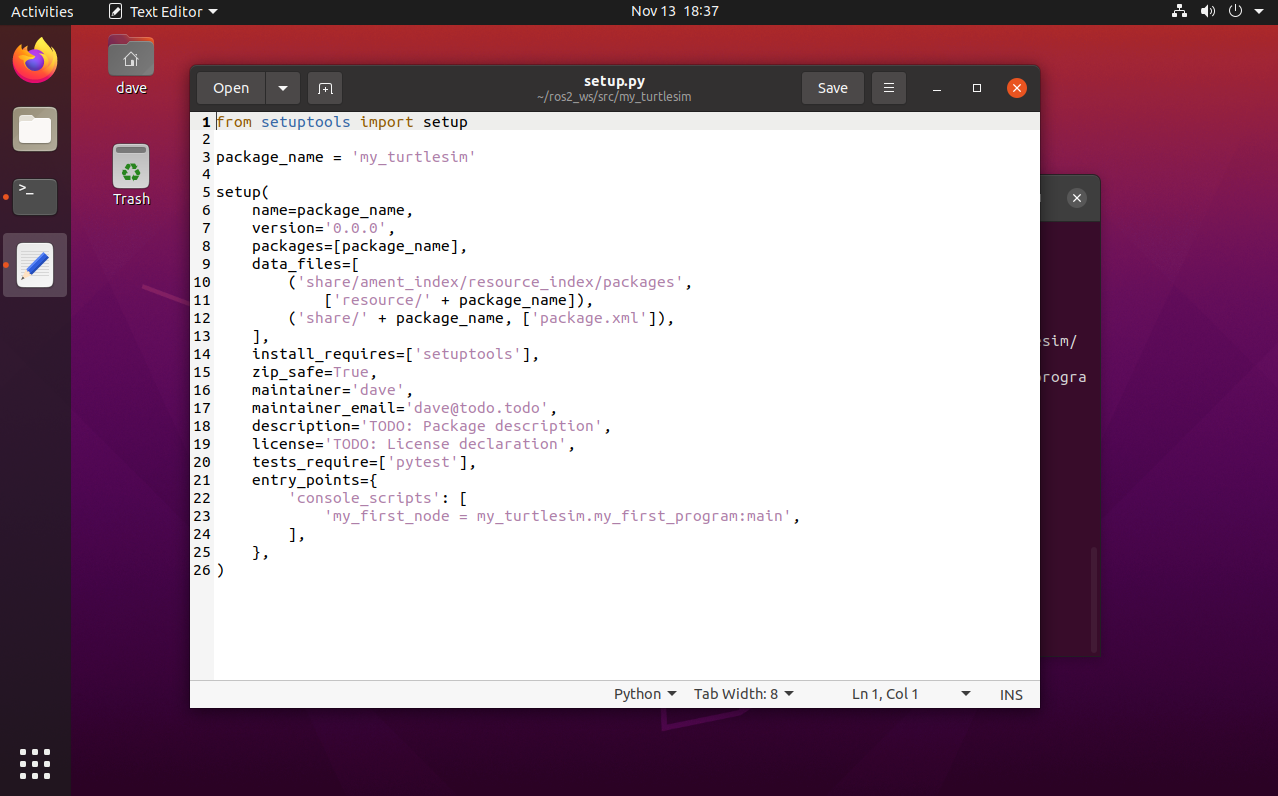Toggle the INS insert mode indicator
The width and height of the screenshot is (1278, 796).
pyautogui.click(x=1011, y=694)
